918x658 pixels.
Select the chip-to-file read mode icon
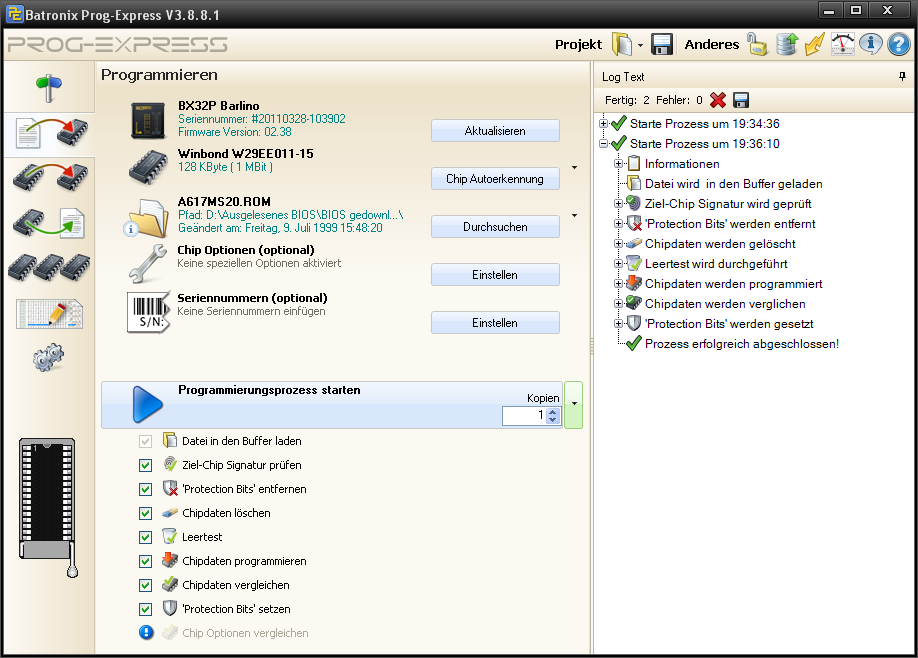click(49, 223)
